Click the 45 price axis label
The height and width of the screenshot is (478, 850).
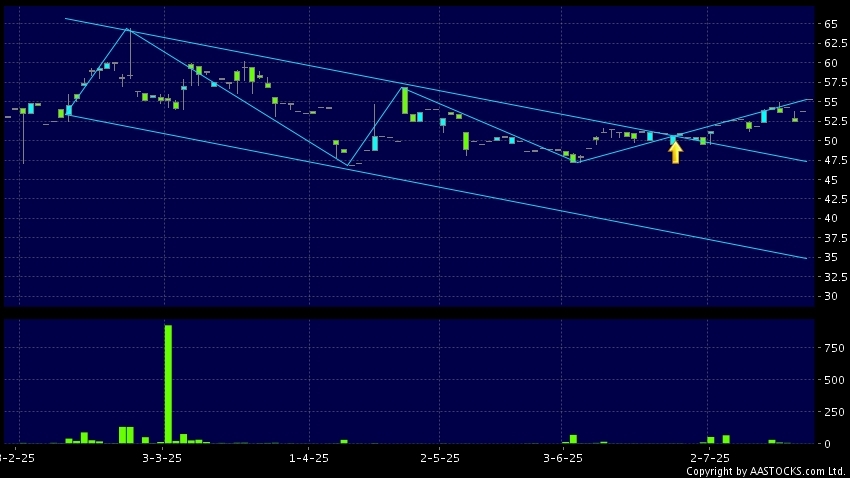tap(830, 180)
